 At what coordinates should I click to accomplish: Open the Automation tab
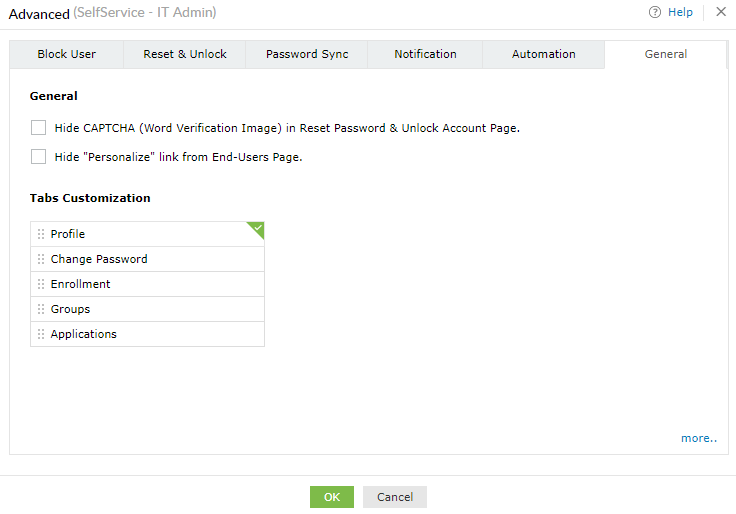coord(544,54)
